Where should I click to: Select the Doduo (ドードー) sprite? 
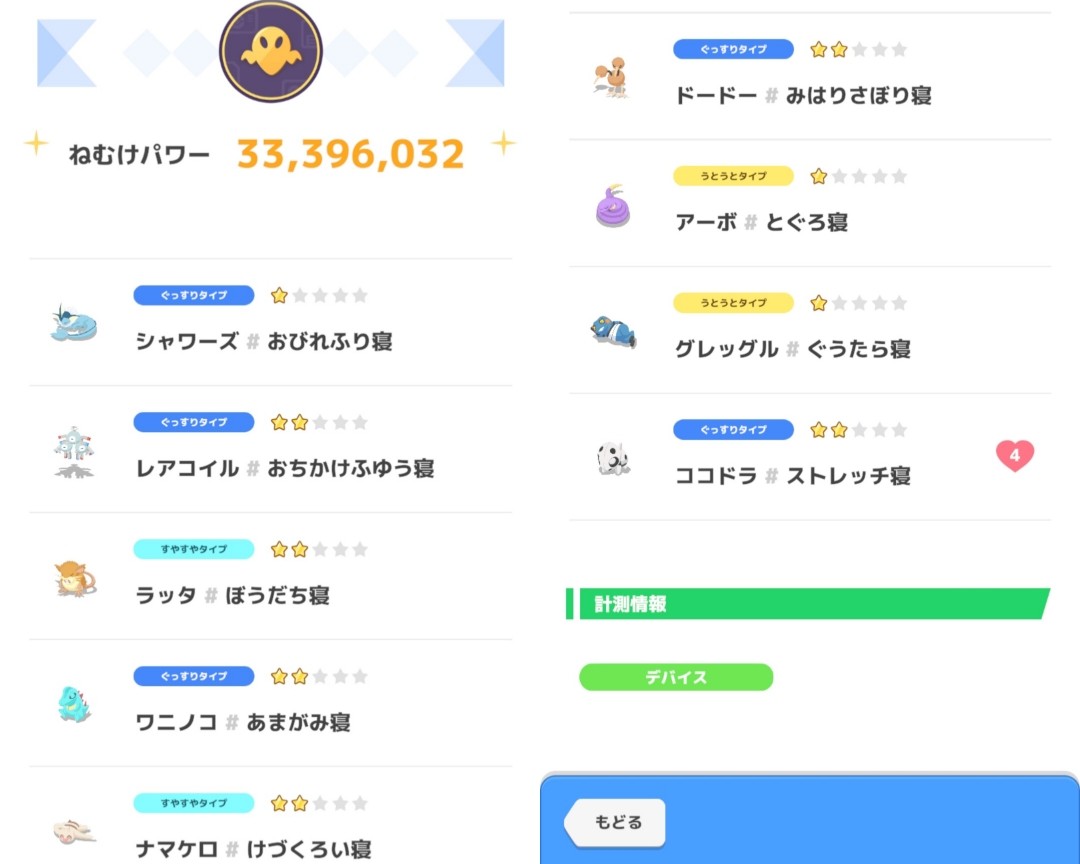(x=613, y=78)
